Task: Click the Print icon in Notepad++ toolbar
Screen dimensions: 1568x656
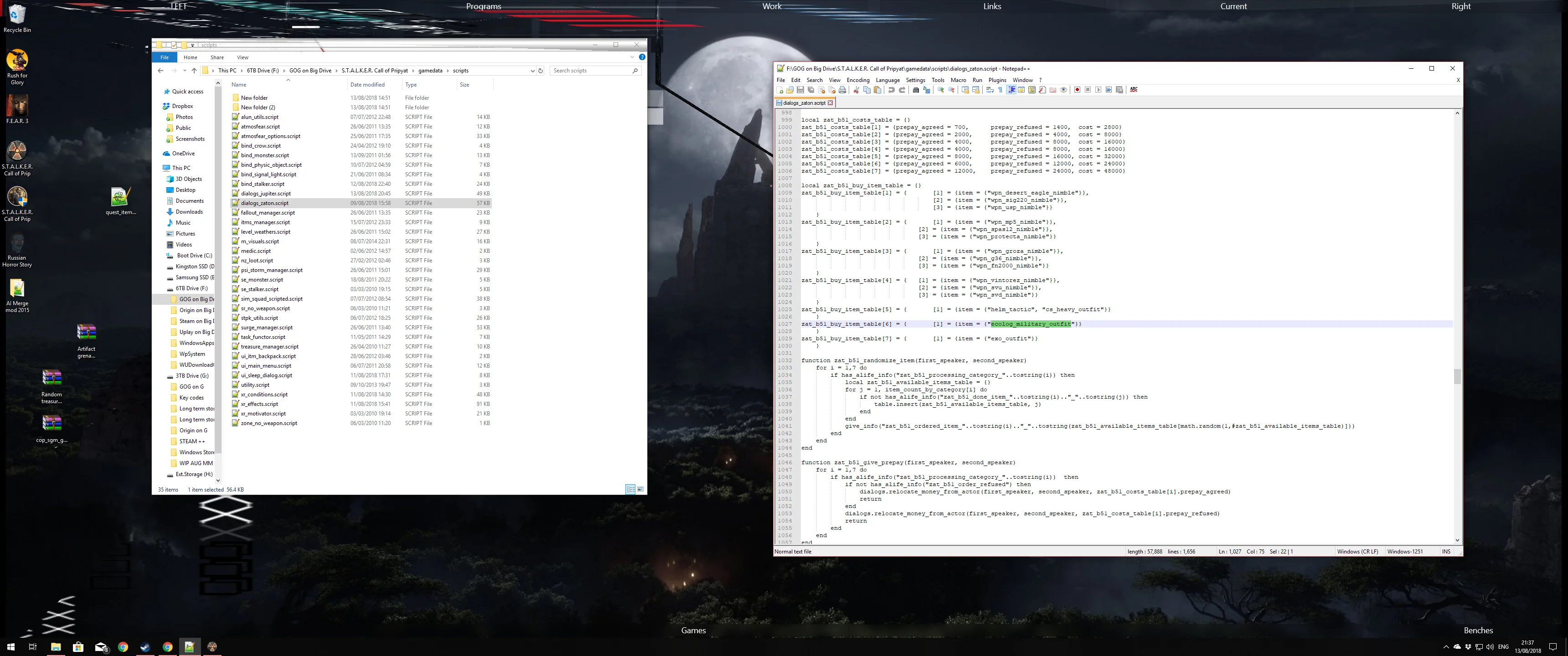Action: pyautogui.click(x=842, y=89)
